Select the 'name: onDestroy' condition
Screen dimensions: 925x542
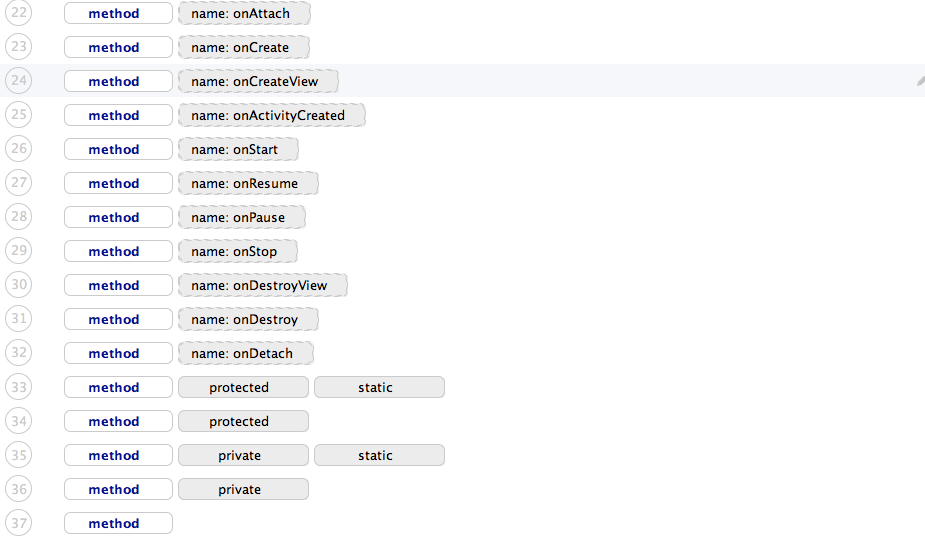[248, 319]
